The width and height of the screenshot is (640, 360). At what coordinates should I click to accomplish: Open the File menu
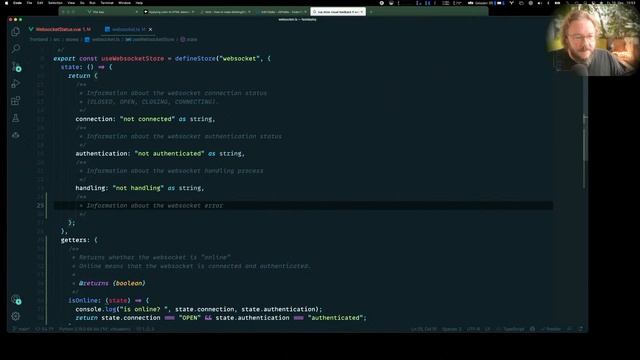tap(29, 3)
